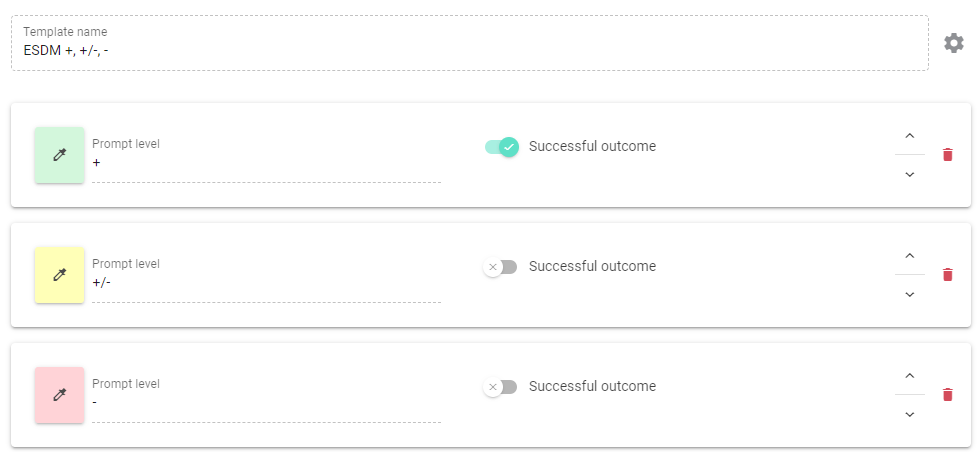Disable Successful outcome for "+" level

501,147
